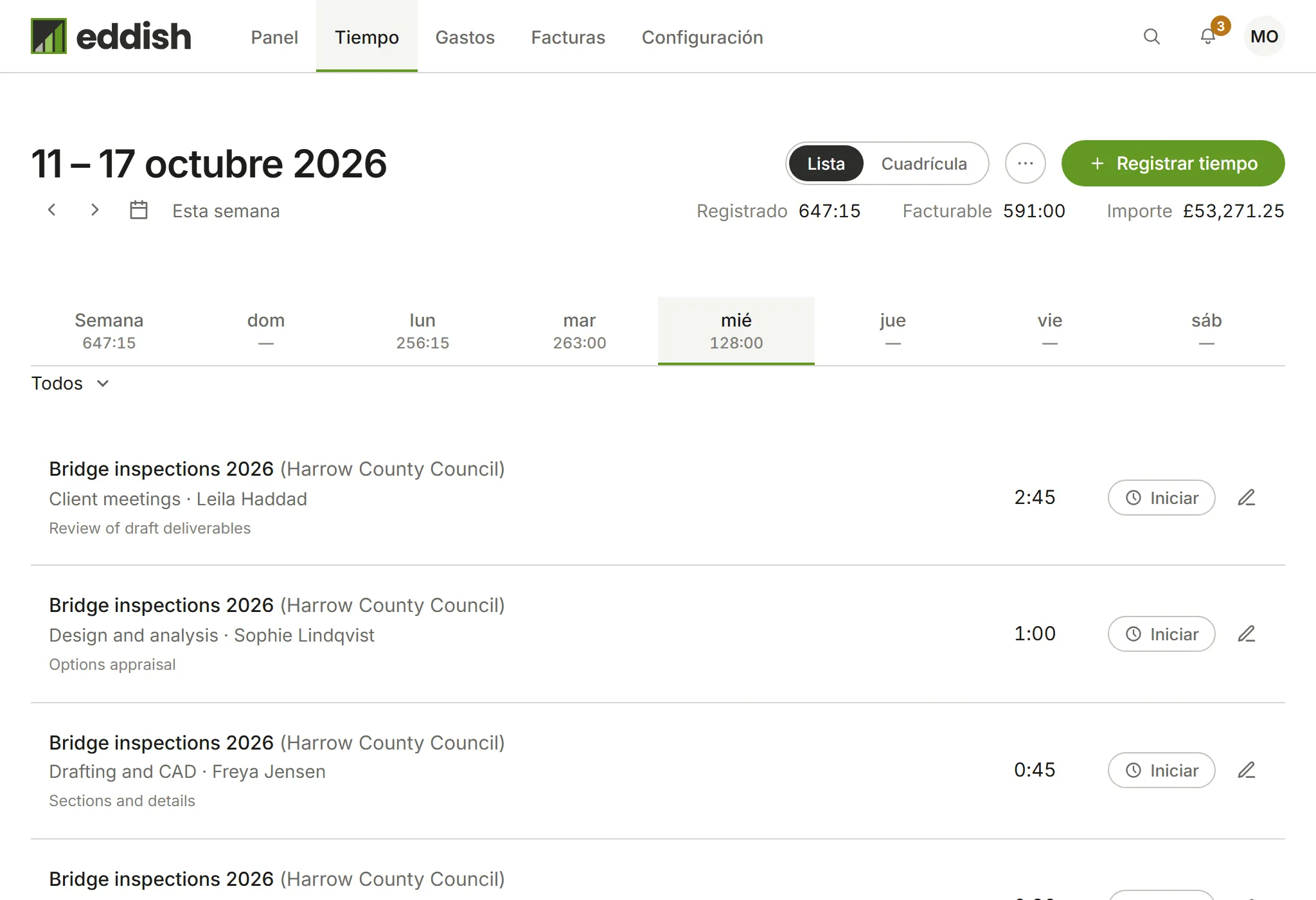
Task: Open the Tiempo nav tab
Action: pyautogui.click(x=367, y=37)
